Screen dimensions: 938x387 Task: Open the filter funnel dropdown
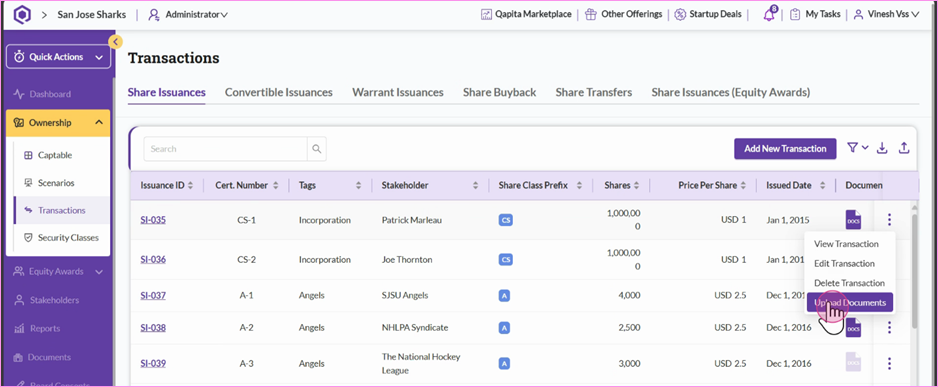click(x=858, y=148)
